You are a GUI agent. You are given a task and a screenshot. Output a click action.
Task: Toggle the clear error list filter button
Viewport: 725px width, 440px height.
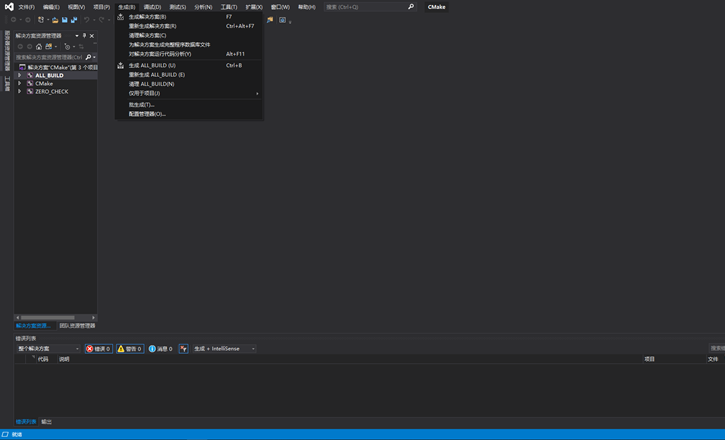(x=184, y=349)
